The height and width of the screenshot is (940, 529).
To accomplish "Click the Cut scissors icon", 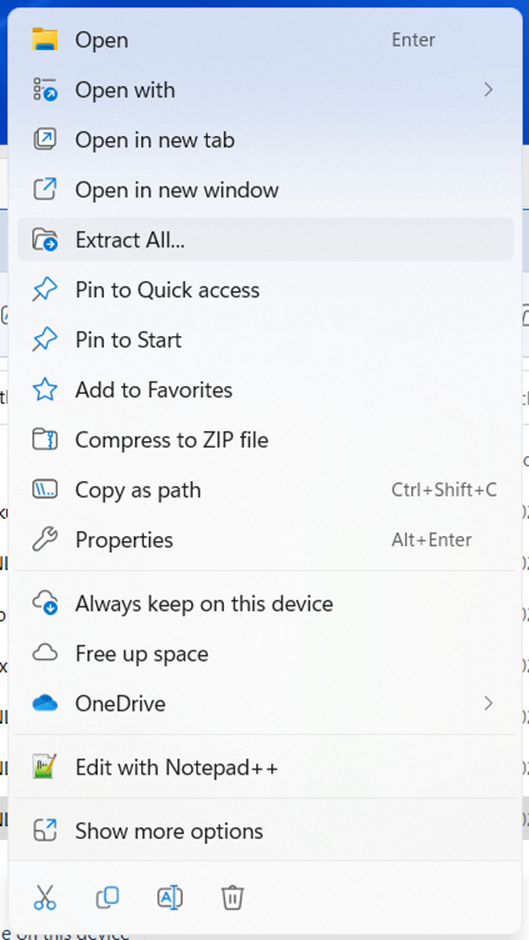I will tap(44, 897).
